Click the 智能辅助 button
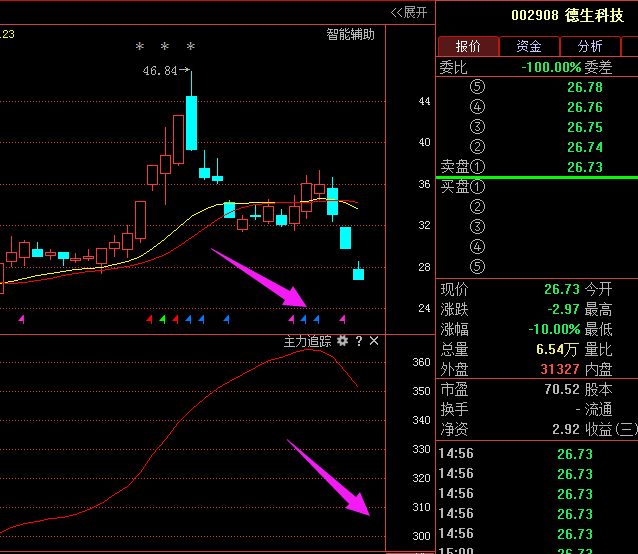This screenshot has width=638, height=554. point(350,34)
